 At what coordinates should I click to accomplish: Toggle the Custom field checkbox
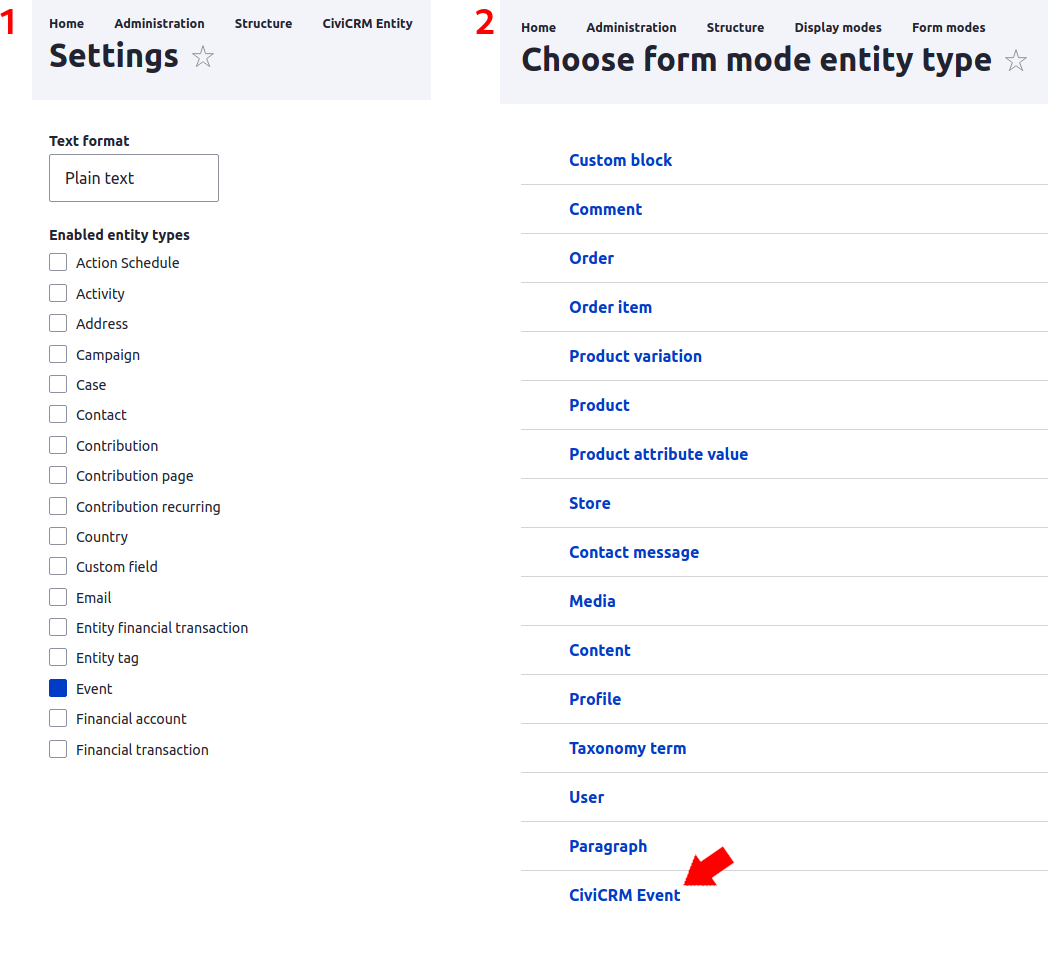click(58, 566)
